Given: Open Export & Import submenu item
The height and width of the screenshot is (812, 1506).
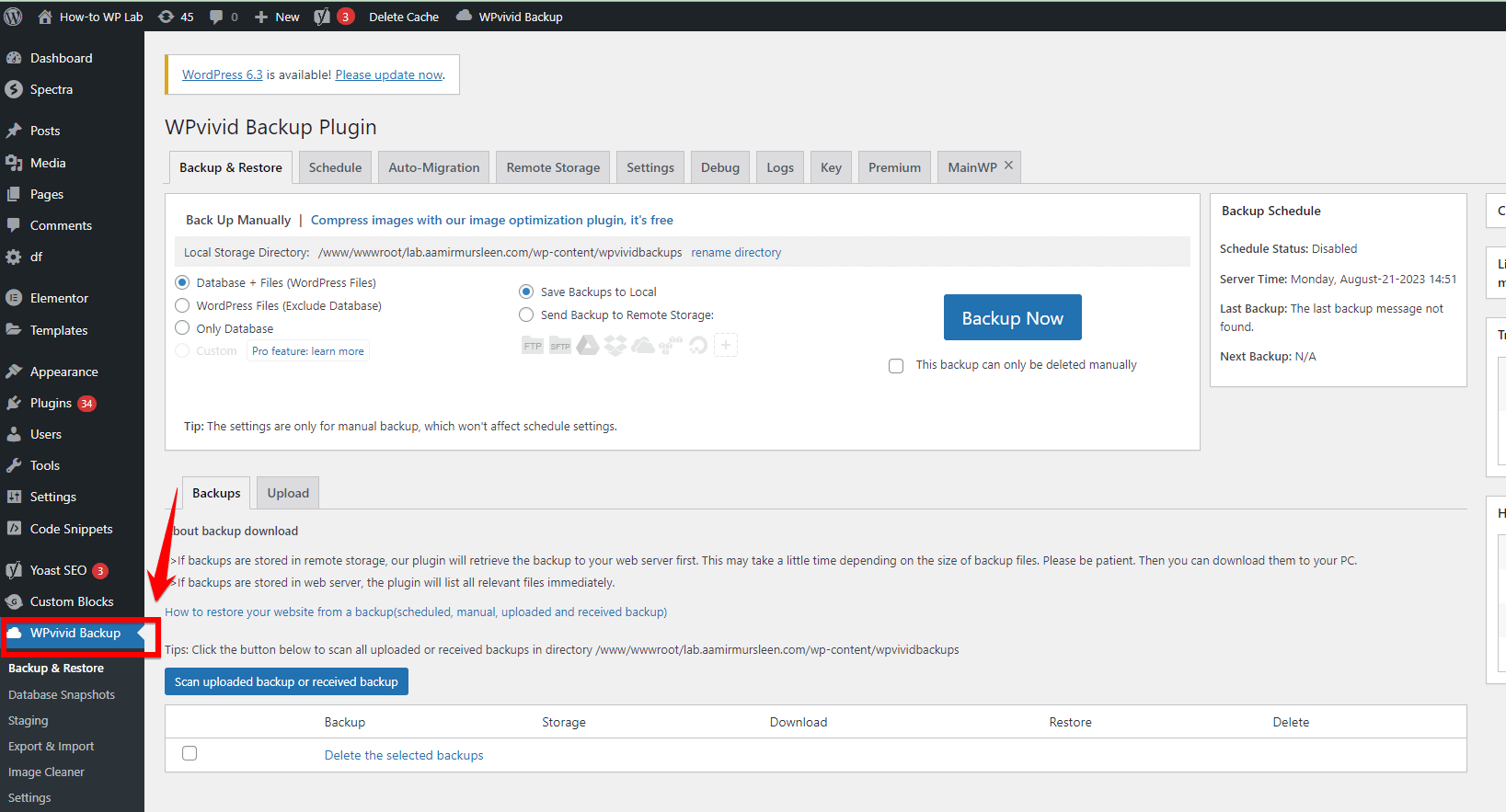Looking at the screenshot, I should (x=52, y=747).
